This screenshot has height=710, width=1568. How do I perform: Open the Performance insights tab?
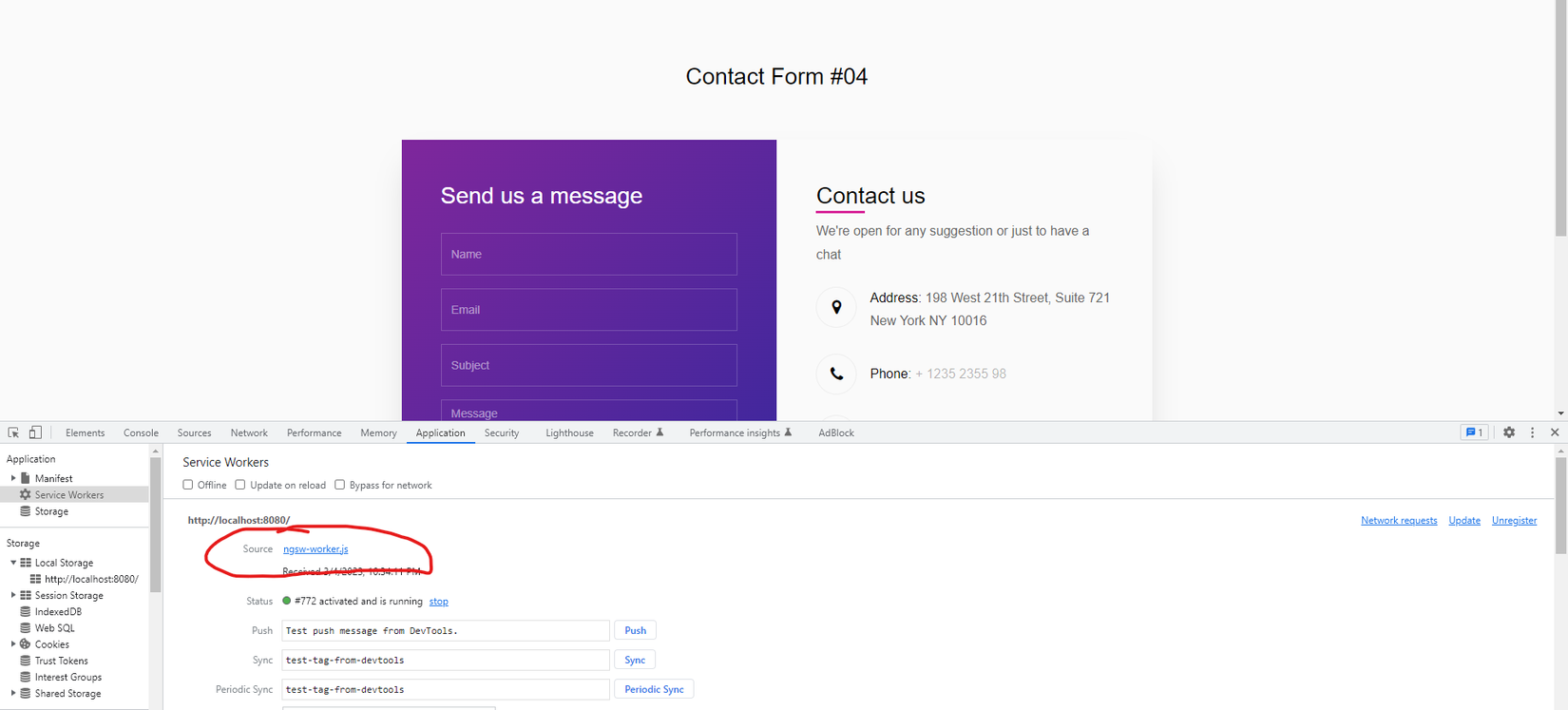(740, 432)
